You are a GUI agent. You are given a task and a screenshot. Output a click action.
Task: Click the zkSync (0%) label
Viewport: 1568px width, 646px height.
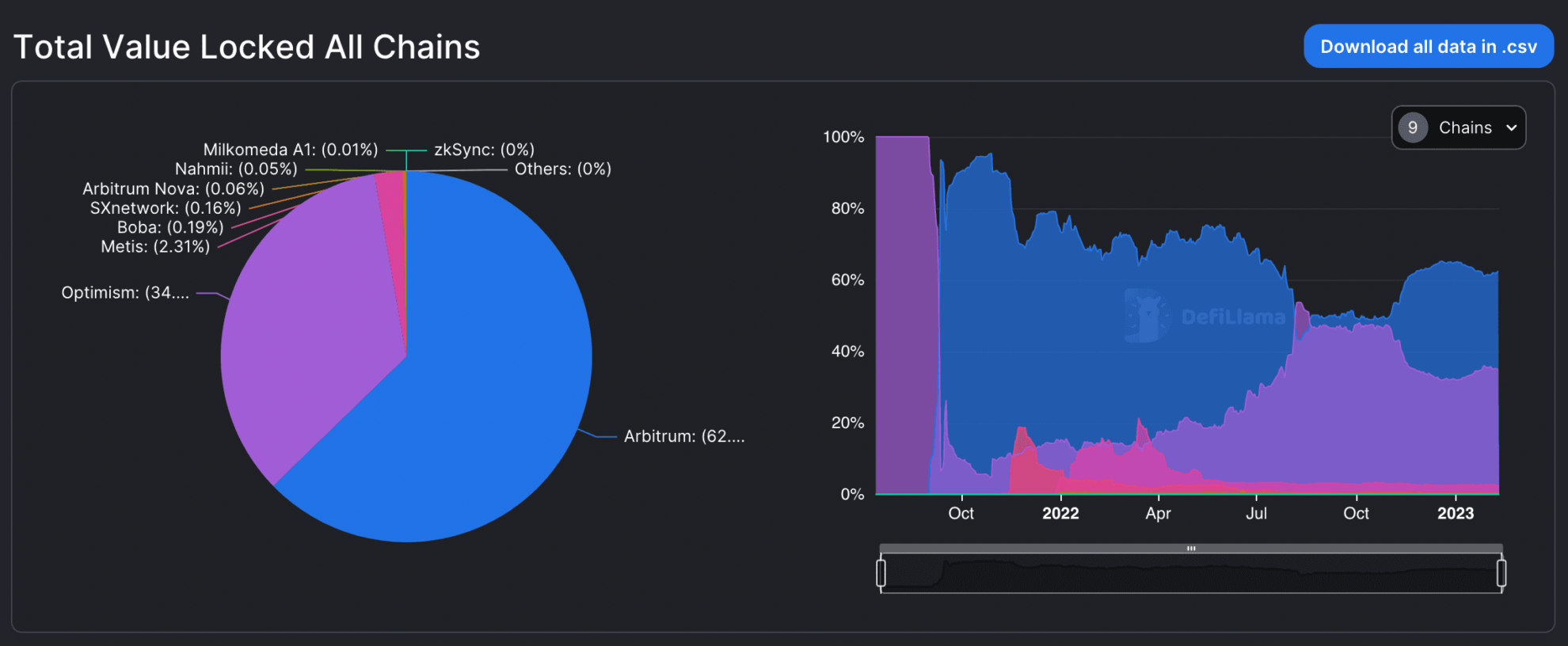pyautogui.click(x=484, y=150)
